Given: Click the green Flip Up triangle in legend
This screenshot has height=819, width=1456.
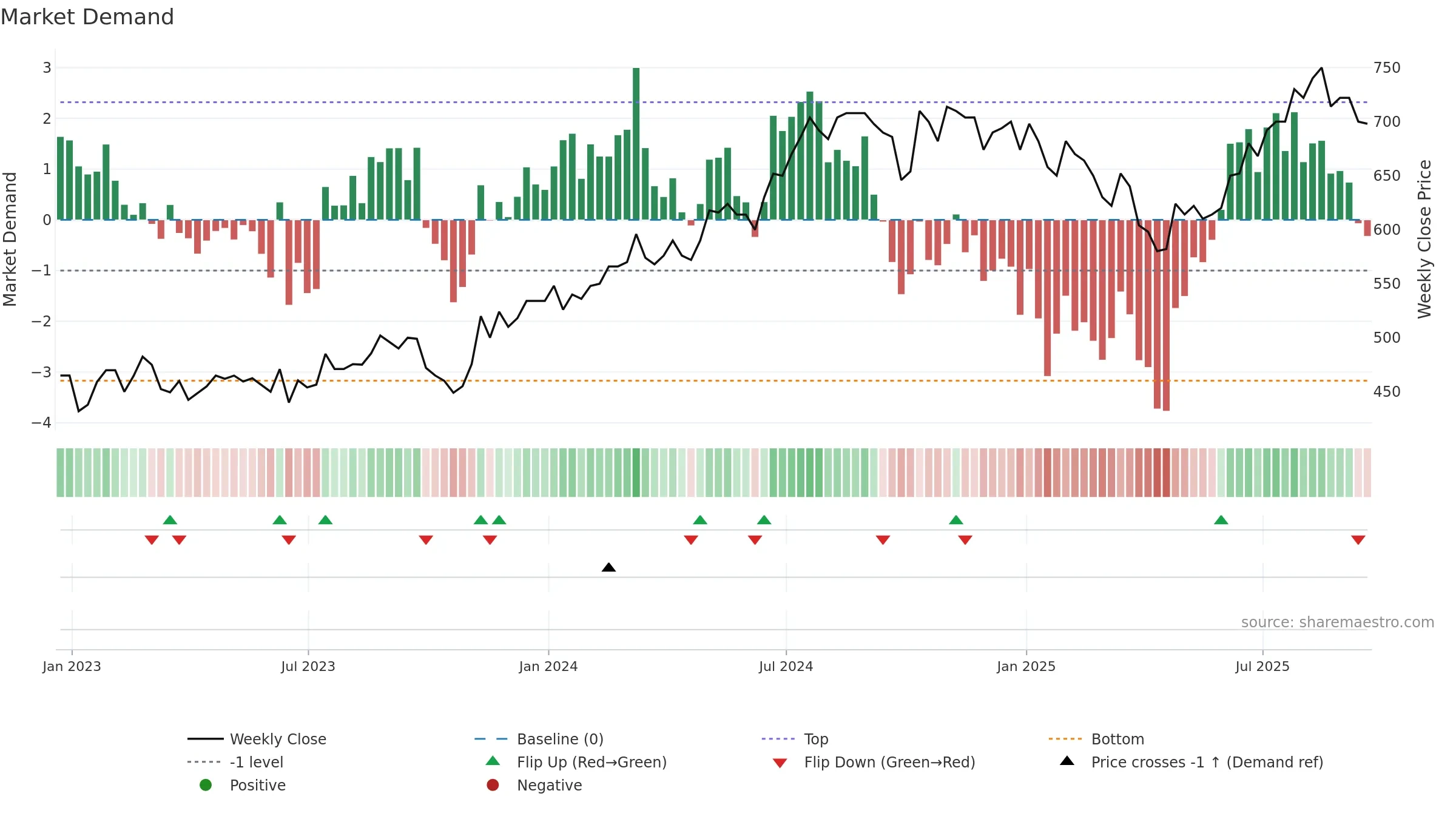Looking at the screenshot, I should [493, 761].
